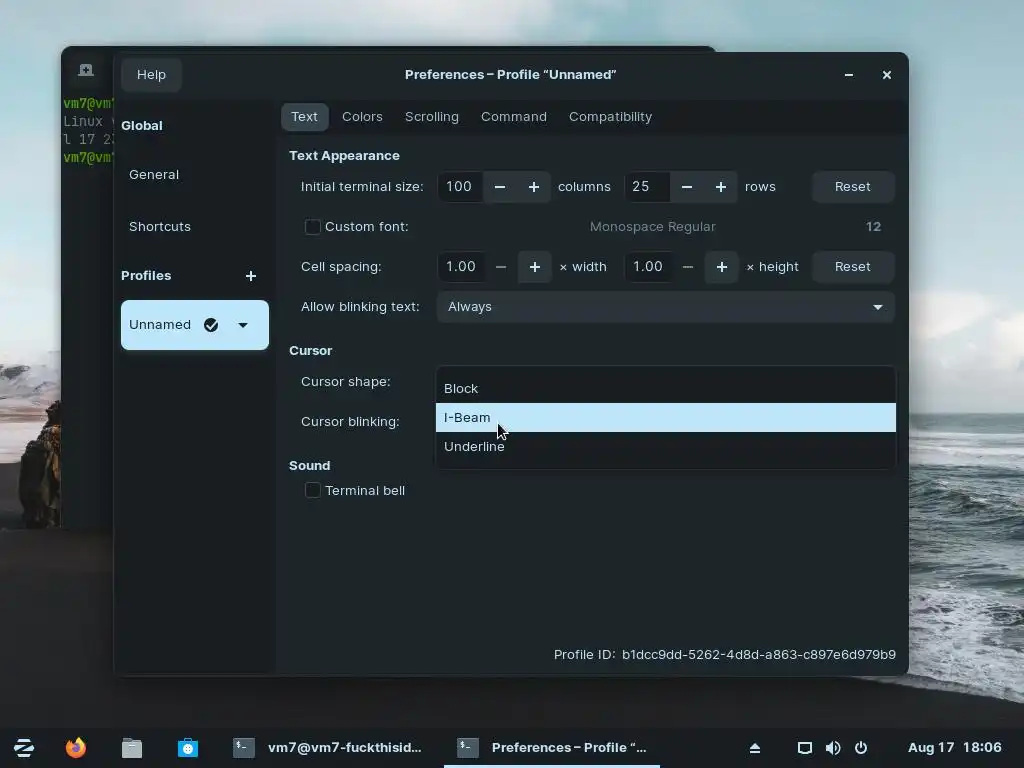1024x768 pixels.
Task: Enable the Custom font checkbox
Action: coord(313,227)
